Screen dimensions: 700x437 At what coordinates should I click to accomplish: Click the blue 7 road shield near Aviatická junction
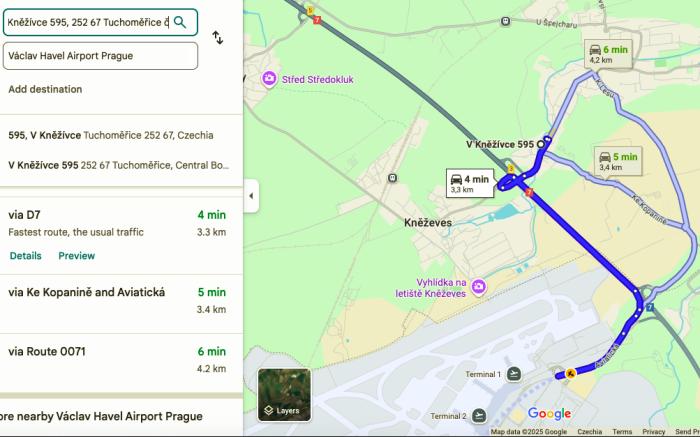click(x=650, y=307)
